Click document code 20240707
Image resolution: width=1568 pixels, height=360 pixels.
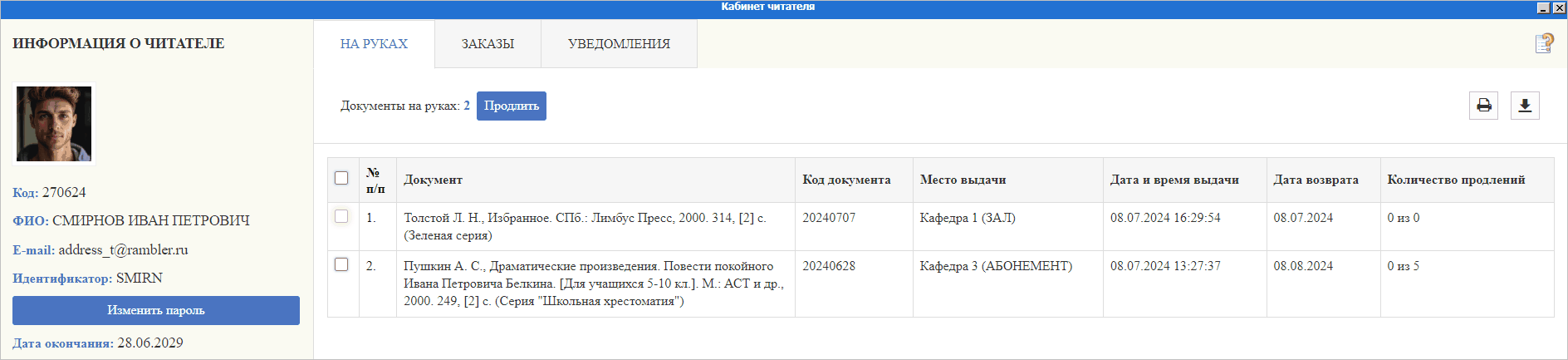coord(829,218)
